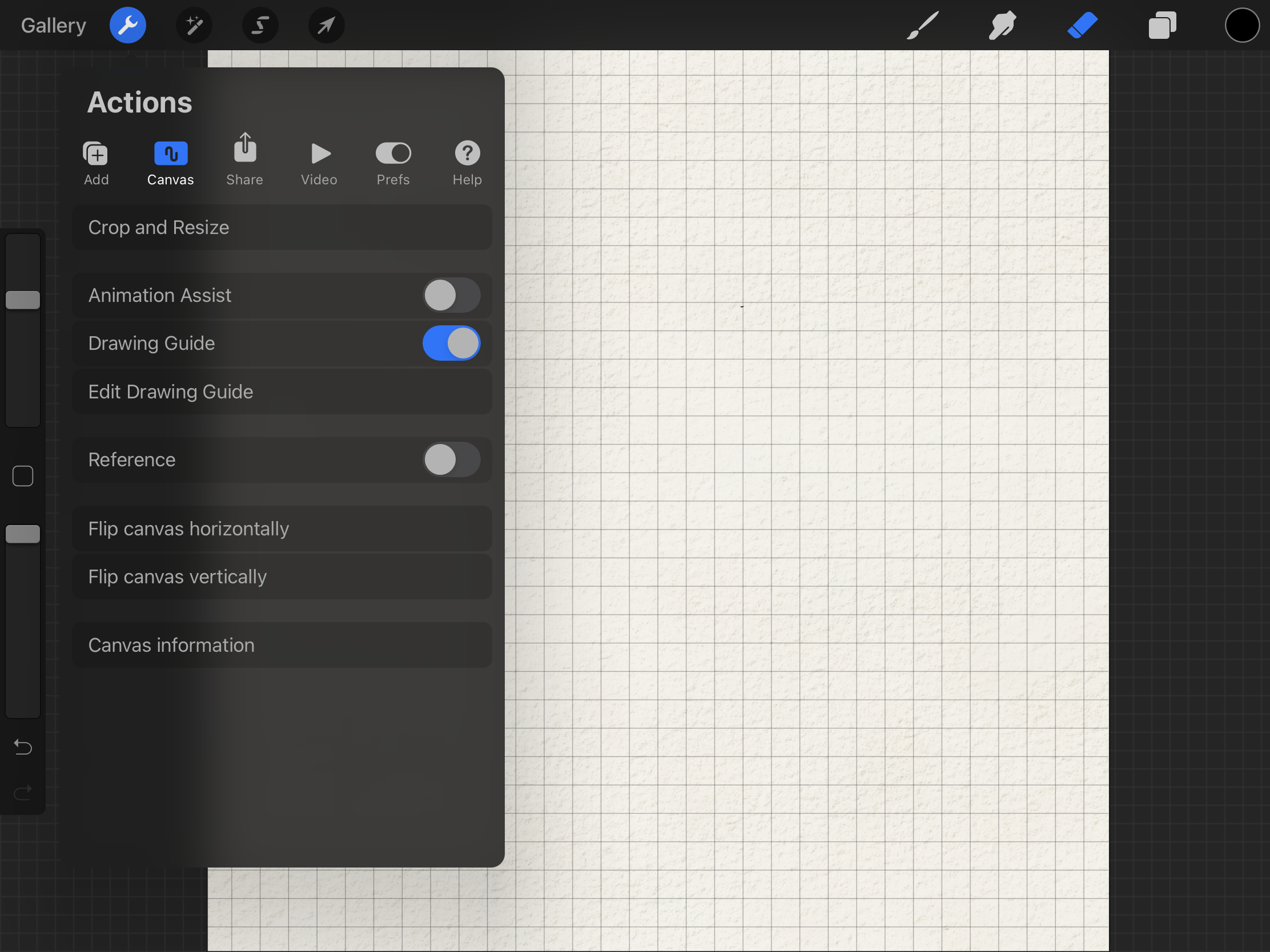
Task: Open Crop and Resize
Action: point(282,227)
